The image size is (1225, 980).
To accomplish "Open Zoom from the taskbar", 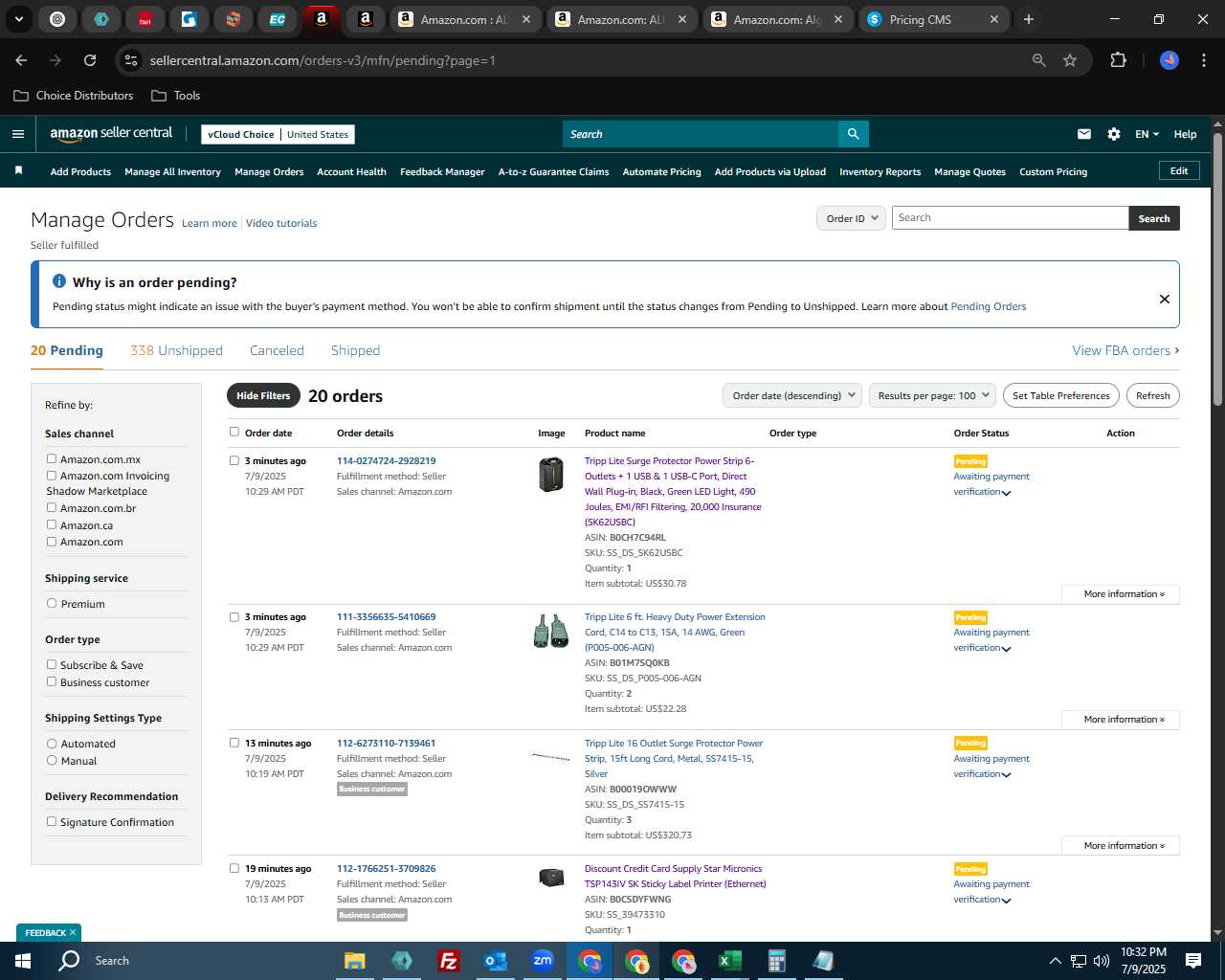I will point(543,961).
